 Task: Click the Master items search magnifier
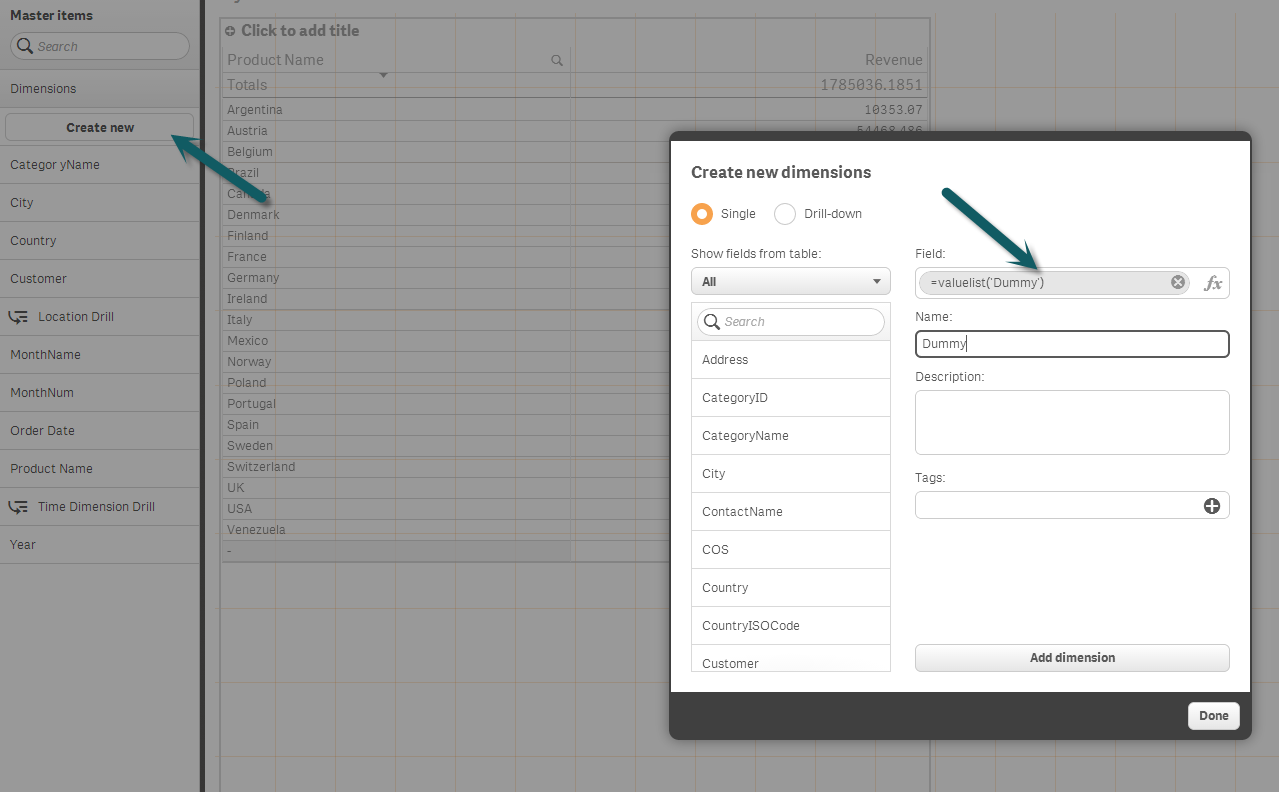click(24, 46)
